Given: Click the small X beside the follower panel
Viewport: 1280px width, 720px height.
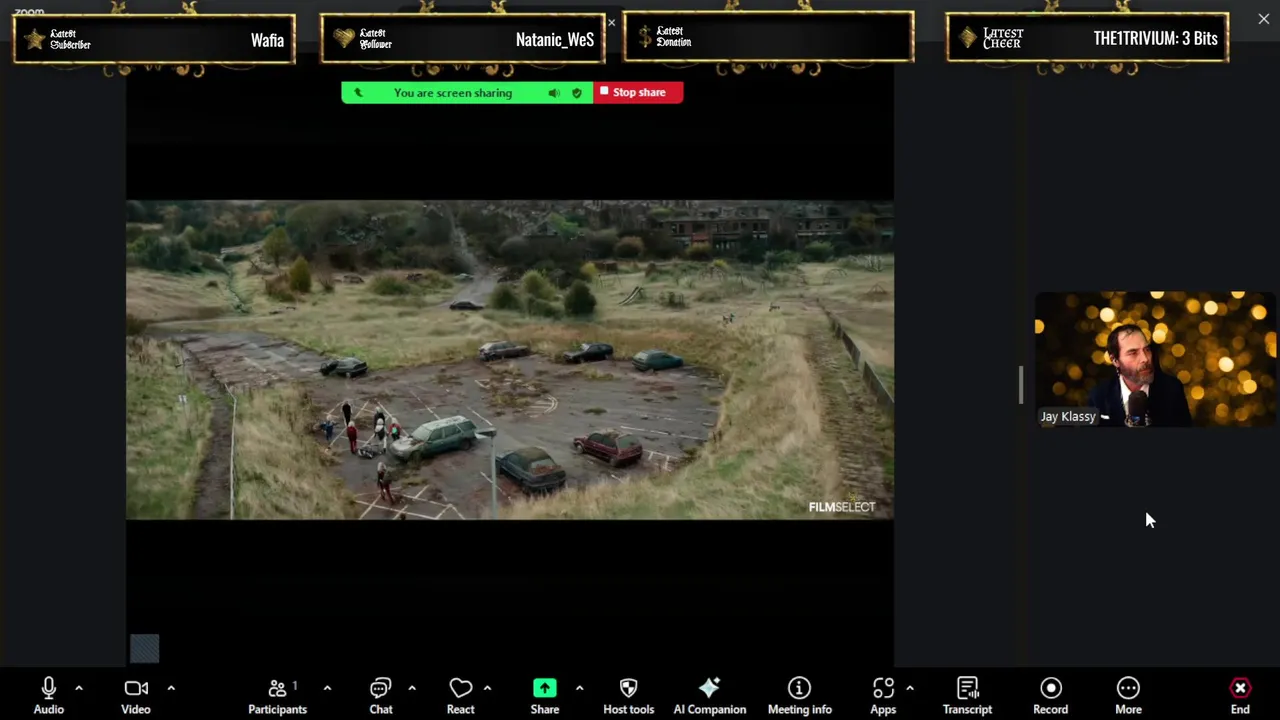Looking at the screenshot, I should click(612, 23).
